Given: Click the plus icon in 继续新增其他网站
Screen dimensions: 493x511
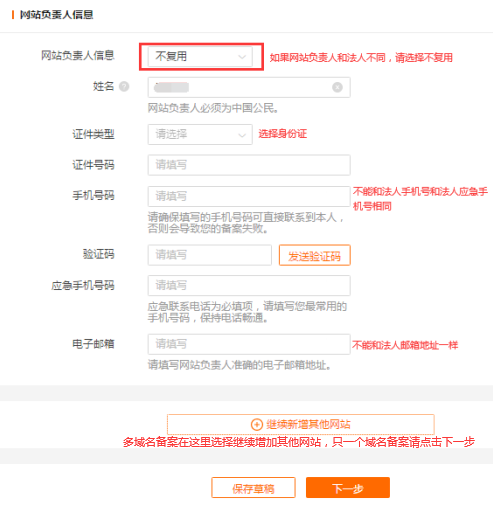Looking at the screenshot, I should pos(257,425).
